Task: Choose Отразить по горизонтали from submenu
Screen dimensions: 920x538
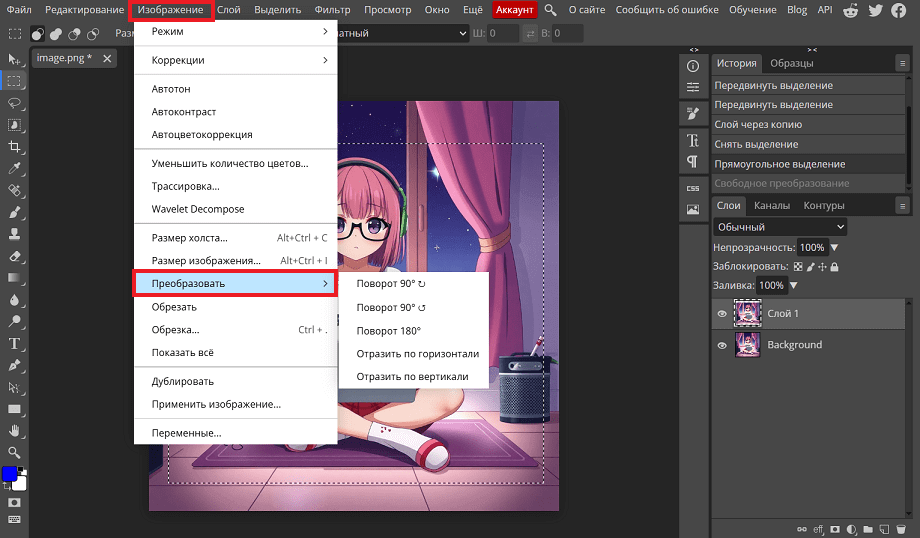Action: (x=418, y=354)
